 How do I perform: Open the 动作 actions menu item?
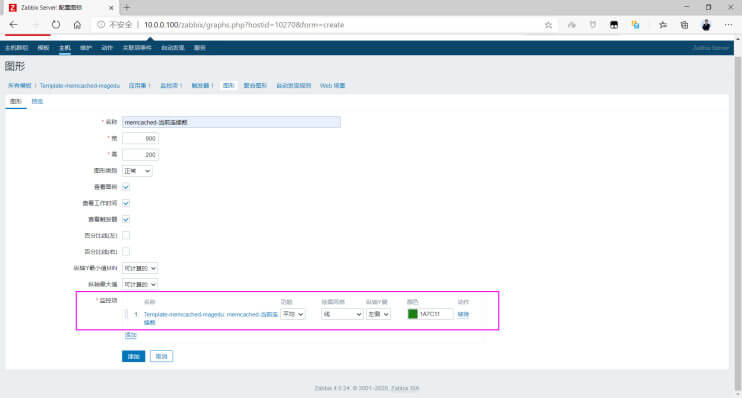coord(107,48)
